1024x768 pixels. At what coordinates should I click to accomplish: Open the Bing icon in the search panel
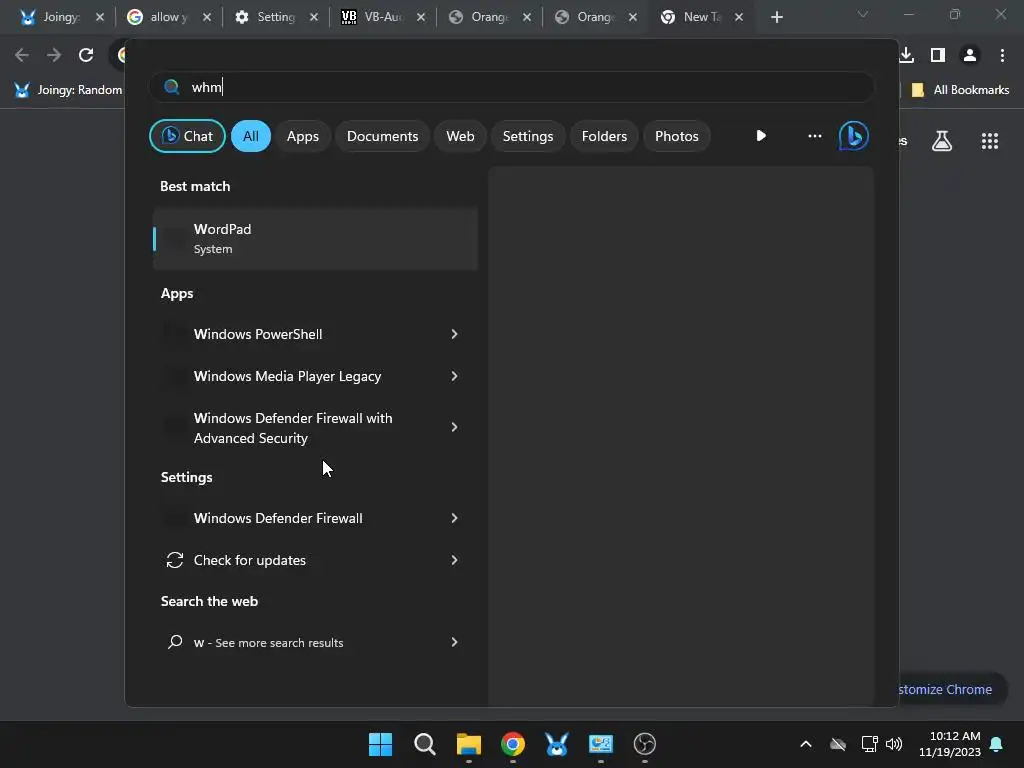(854, 136)
